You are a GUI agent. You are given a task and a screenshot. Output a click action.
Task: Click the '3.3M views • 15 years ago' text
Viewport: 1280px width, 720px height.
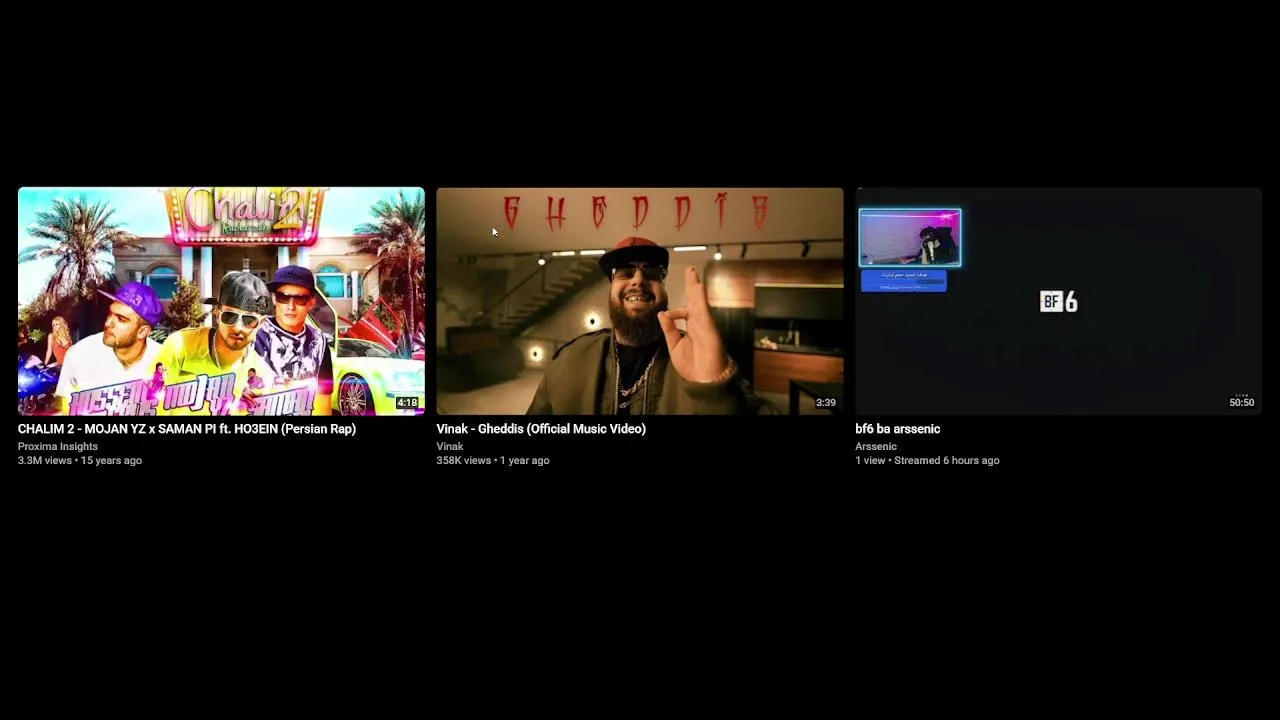click(80, 460)
